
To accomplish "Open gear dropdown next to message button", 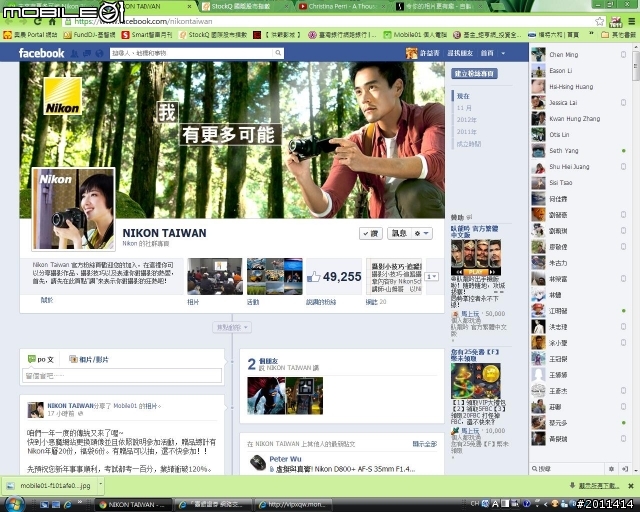I will [422, 234].
